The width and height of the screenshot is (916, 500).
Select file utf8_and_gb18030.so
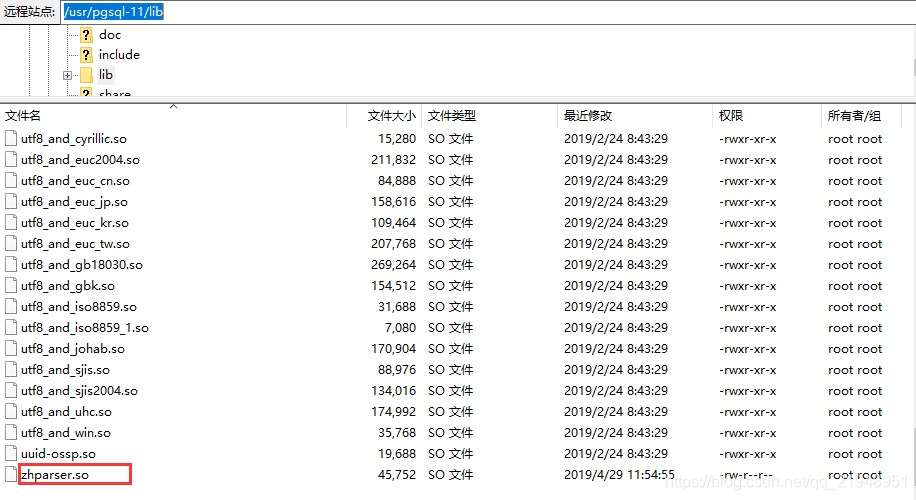tap(82, 265)
